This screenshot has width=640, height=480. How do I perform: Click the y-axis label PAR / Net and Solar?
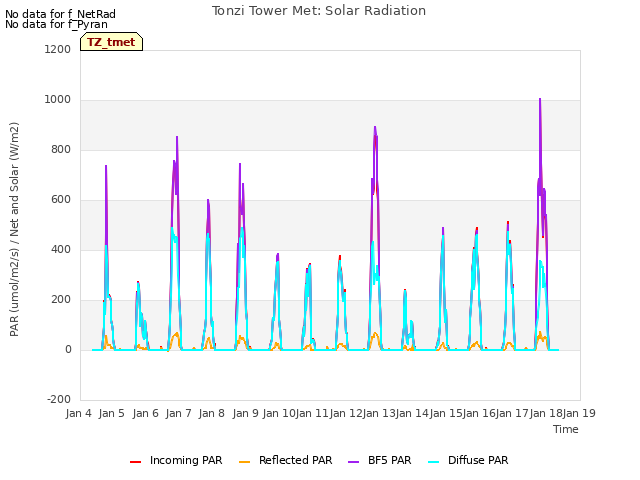point(14,229)
